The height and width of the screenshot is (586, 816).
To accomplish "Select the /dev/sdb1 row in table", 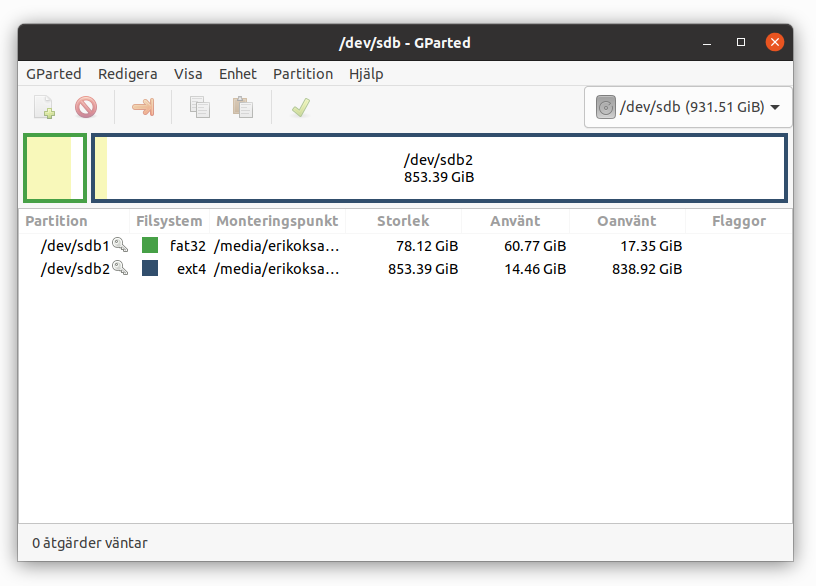I will pos(405,245).
